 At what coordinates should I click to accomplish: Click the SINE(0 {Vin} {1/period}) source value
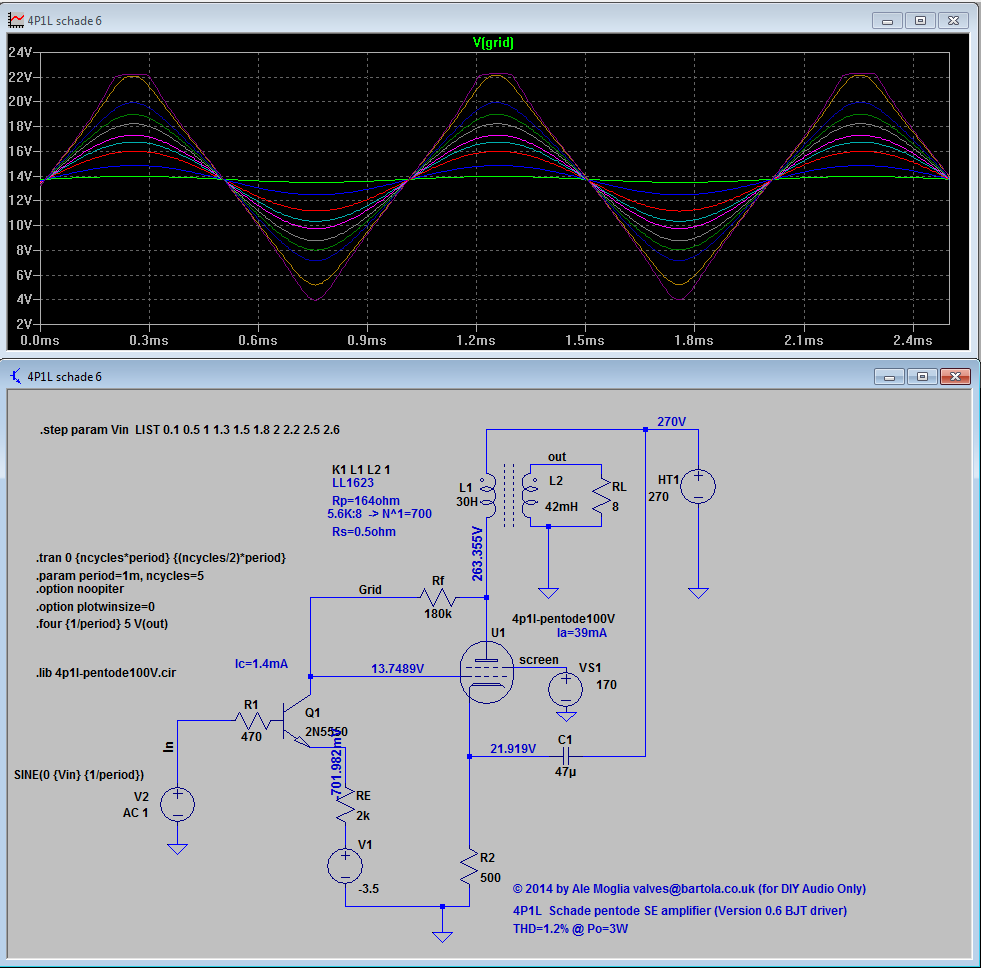79,775
